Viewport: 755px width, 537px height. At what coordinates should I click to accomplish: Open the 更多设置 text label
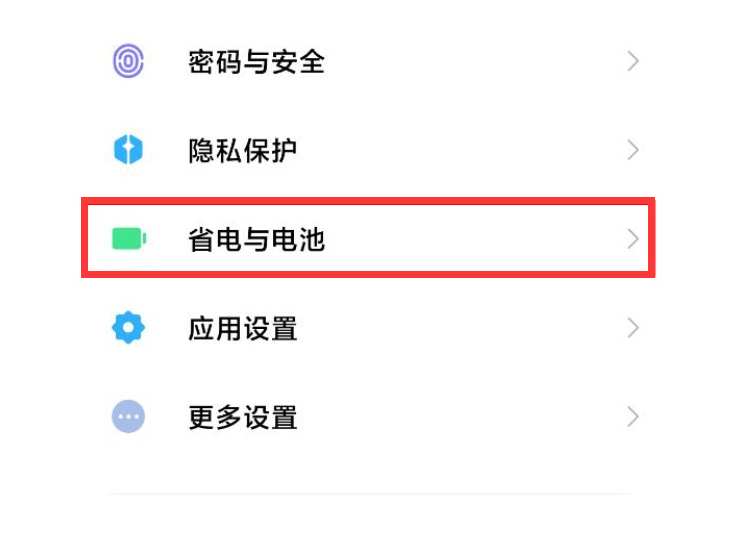point(242,417)
